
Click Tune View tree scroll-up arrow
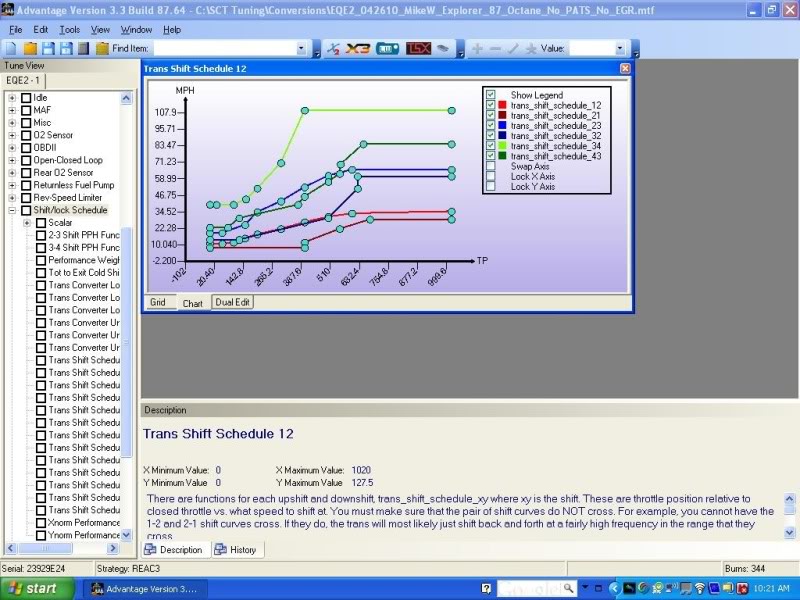126,98
